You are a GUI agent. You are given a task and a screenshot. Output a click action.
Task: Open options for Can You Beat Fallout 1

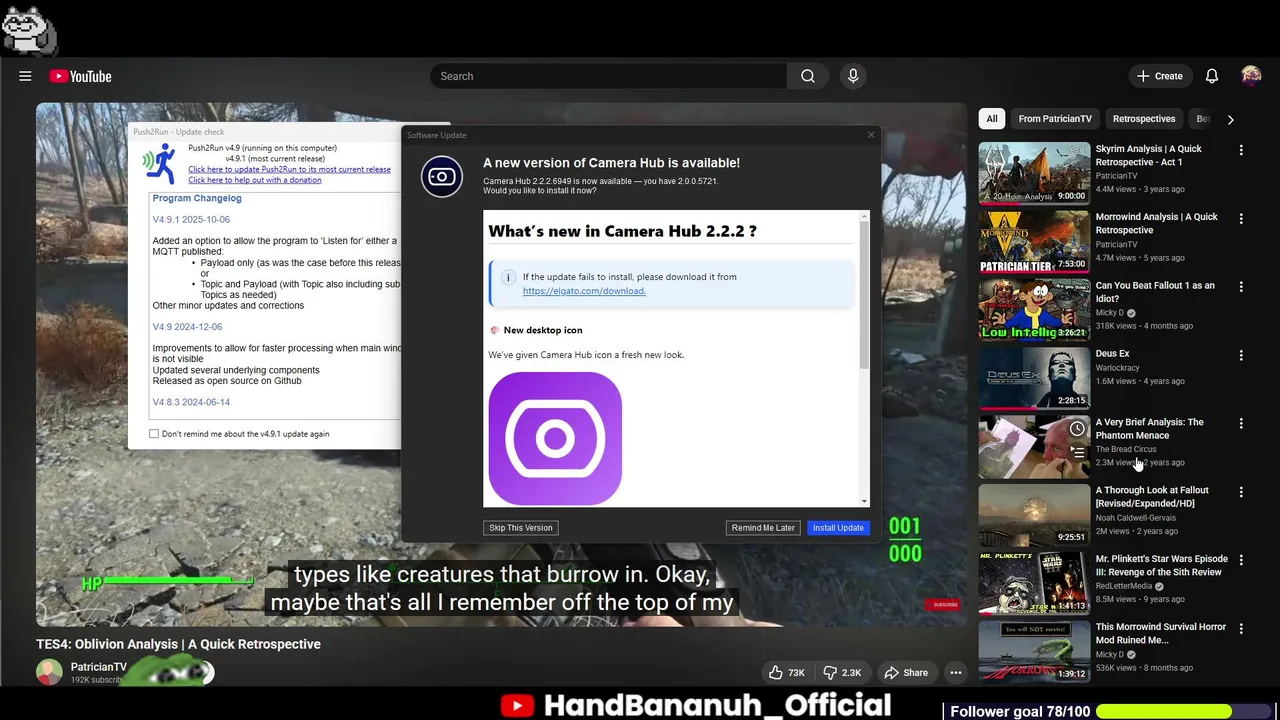(x=1241, y=287)
